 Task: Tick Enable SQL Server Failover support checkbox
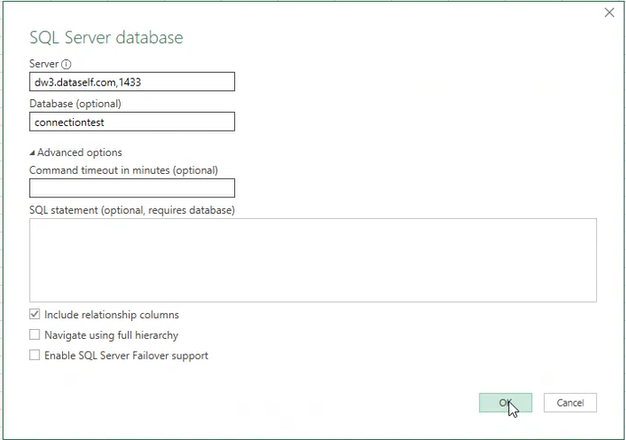pyautogui.click(x=35, y=355)
